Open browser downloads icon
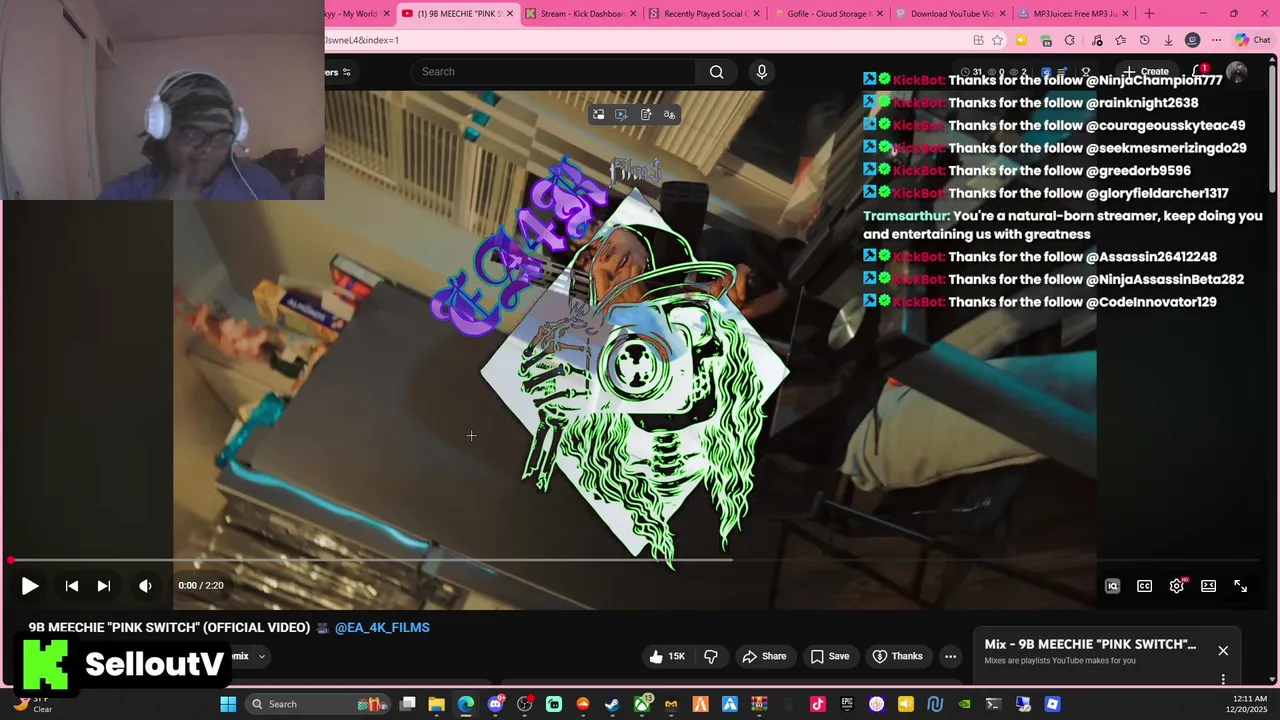This screenshot has width=1280, height=720. (1168, 40)
